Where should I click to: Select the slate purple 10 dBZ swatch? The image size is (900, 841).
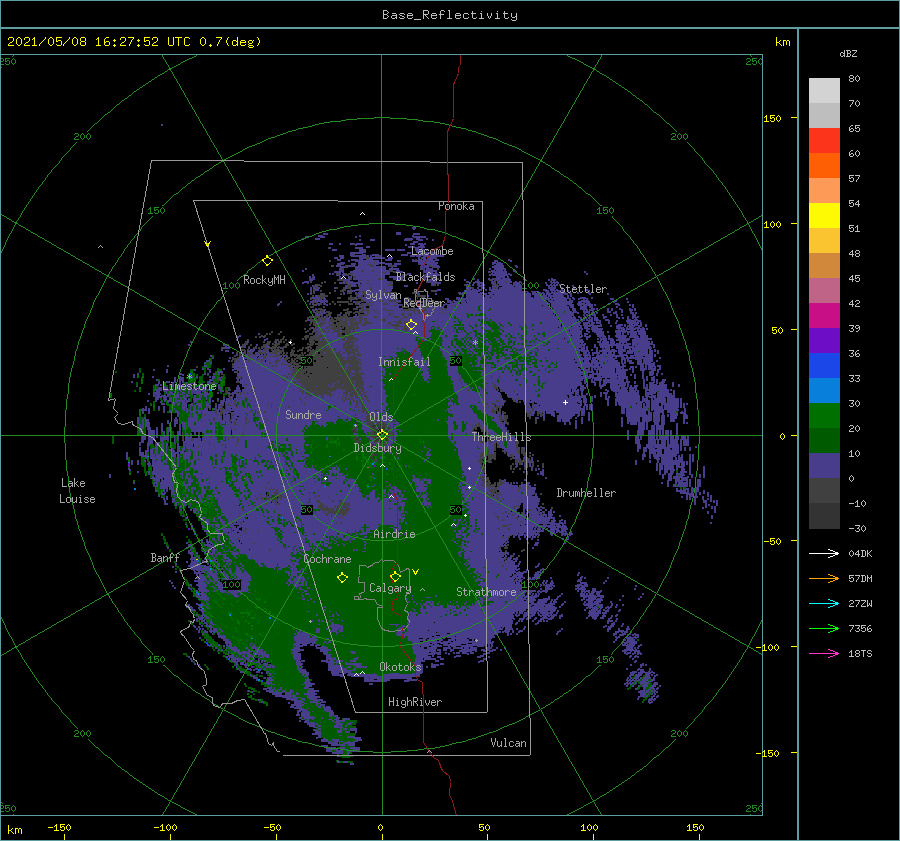(824, 465)
